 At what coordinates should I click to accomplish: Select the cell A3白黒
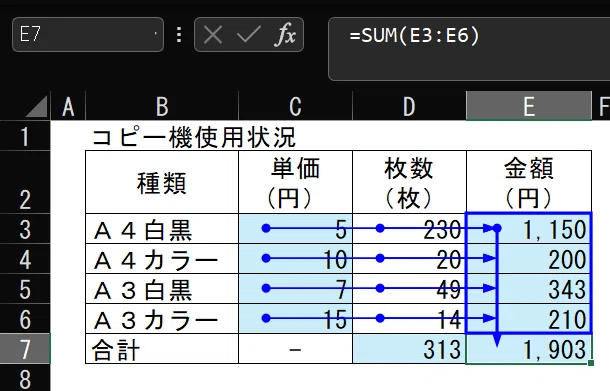pyautogui.click(x=162, y=288)
